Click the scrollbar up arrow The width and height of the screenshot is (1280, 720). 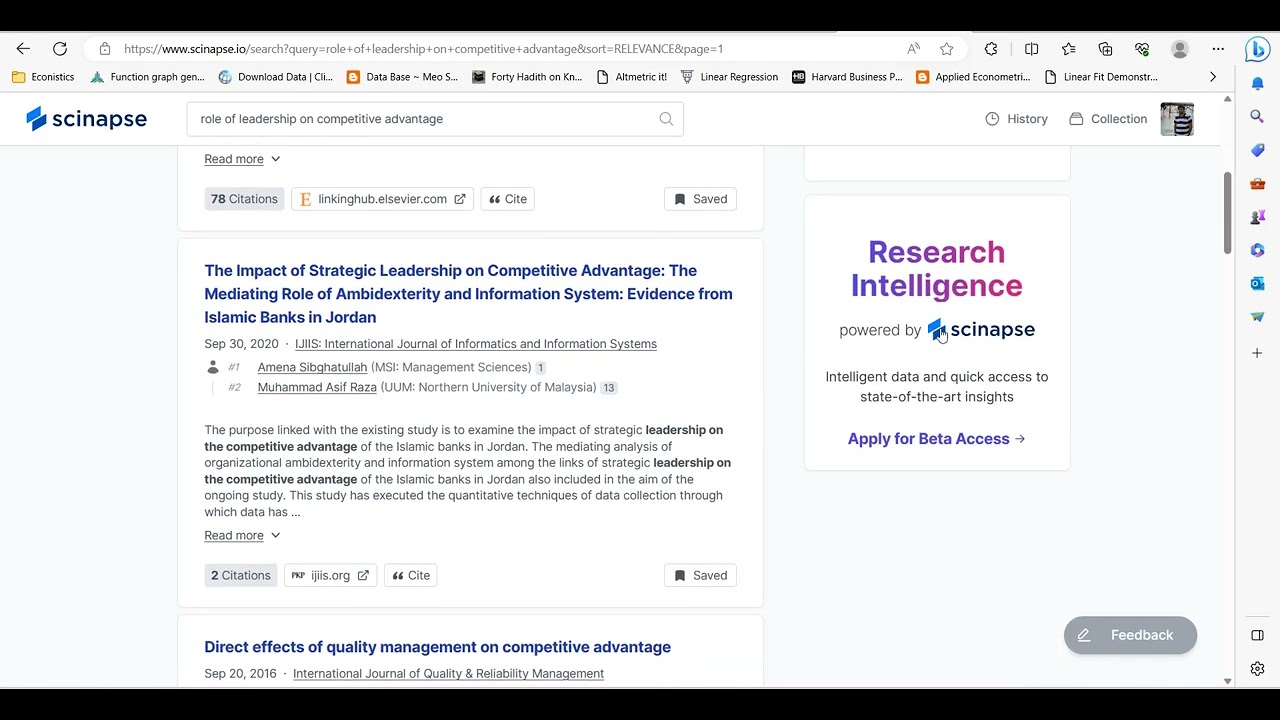click(1228, 99)
